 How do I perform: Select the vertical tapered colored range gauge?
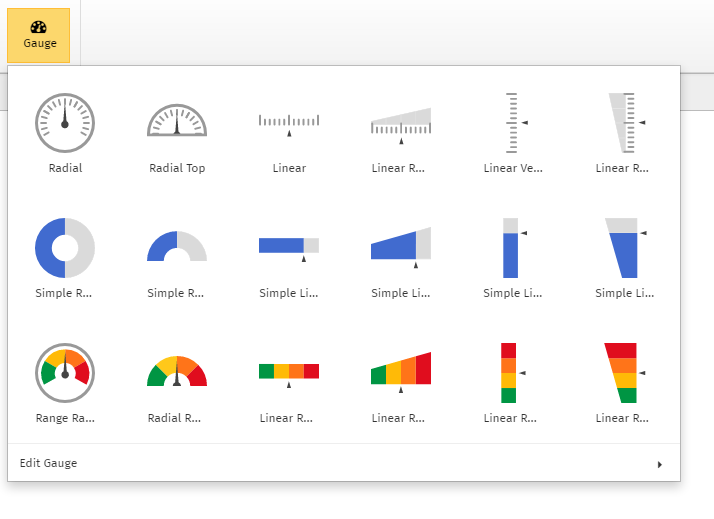625,372
